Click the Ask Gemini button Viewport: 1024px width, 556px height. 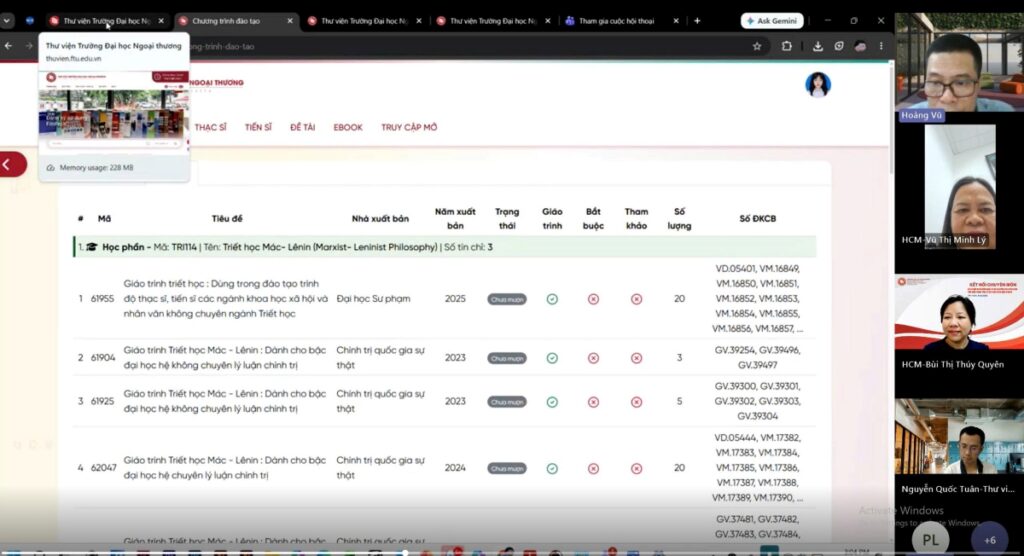772,21
